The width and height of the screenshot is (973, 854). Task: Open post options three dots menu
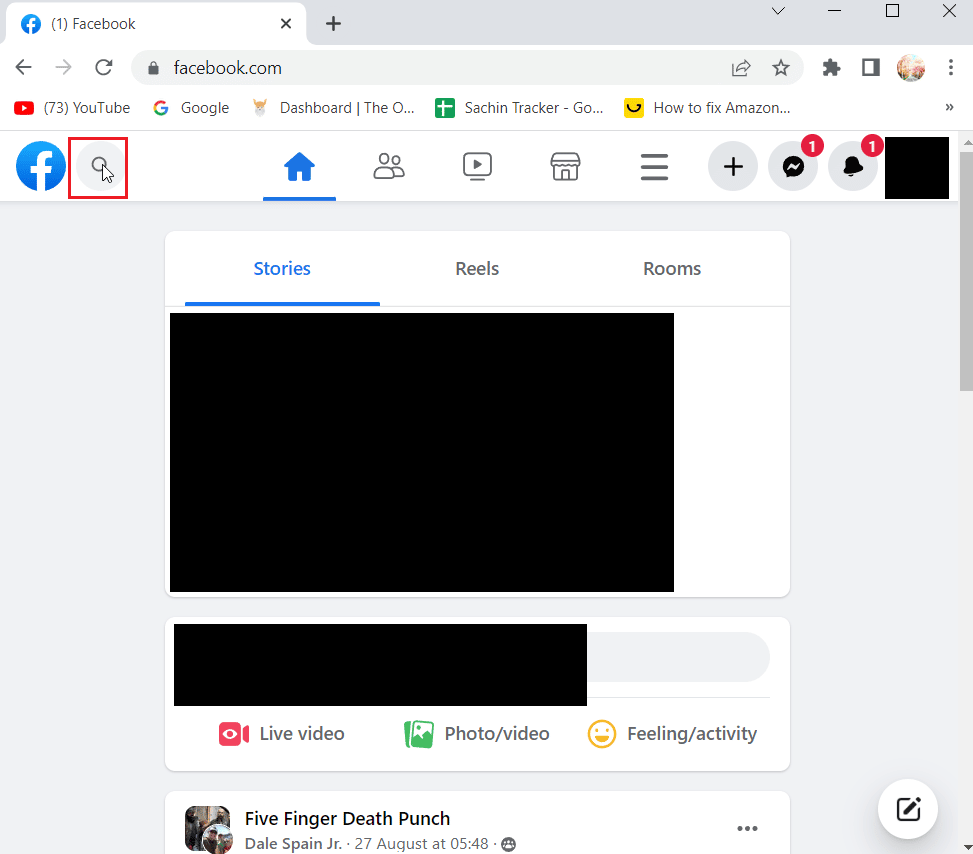[x=747, y=829]
